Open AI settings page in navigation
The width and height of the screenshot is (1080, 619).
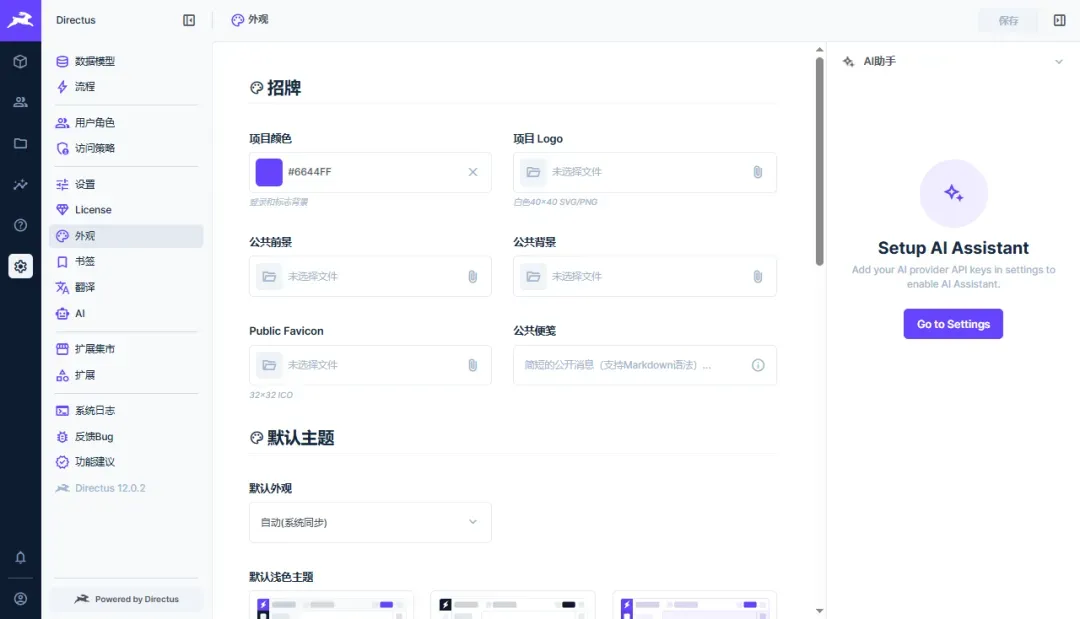tap(126, 313)
